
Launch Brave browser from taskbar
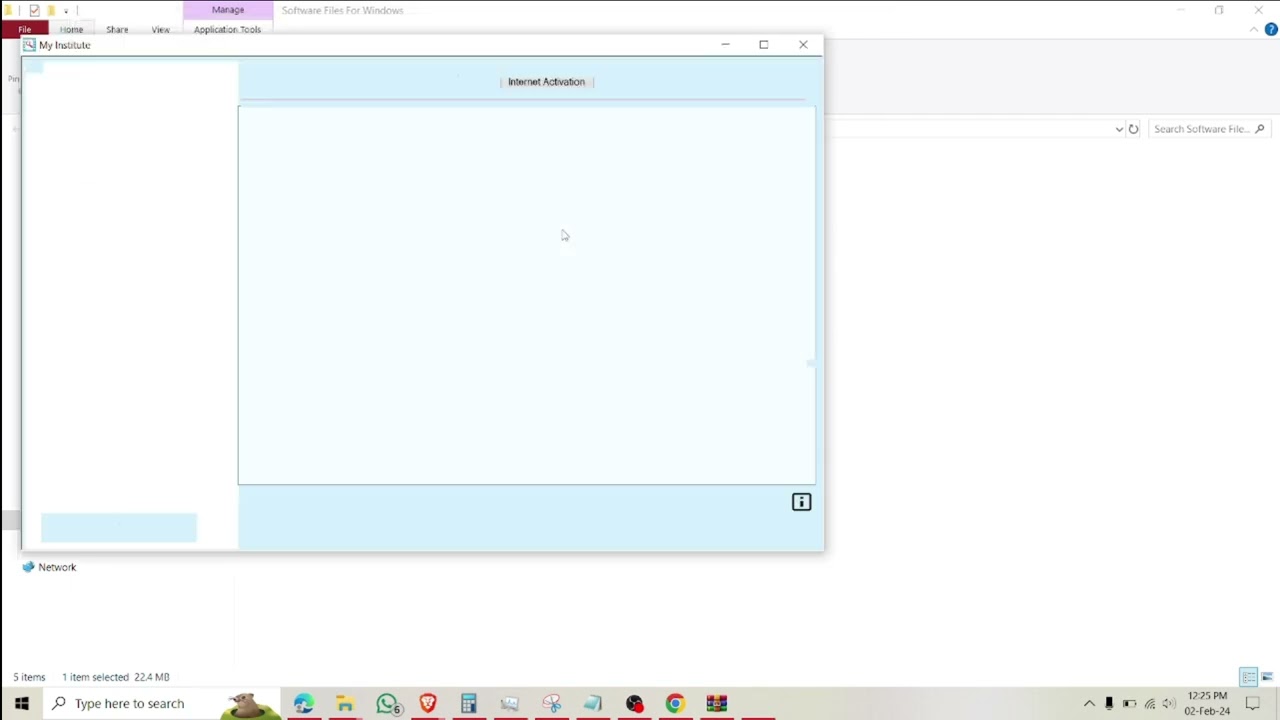pos(428,703)
